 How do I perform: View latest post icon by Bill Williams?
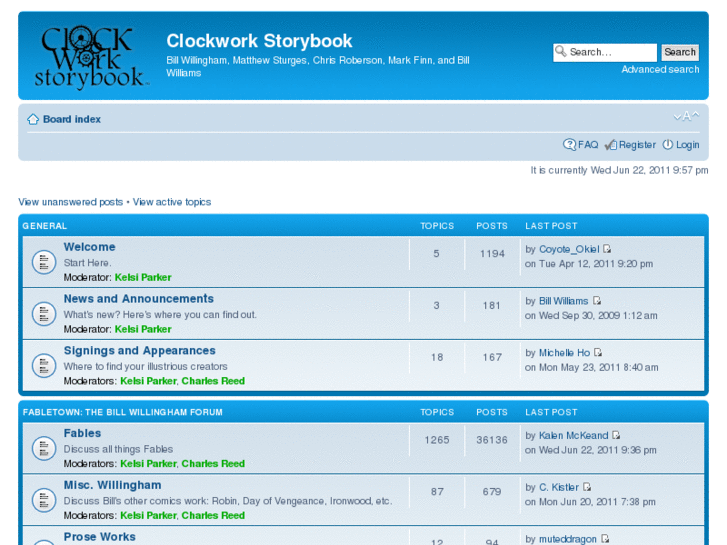point(597,301)
